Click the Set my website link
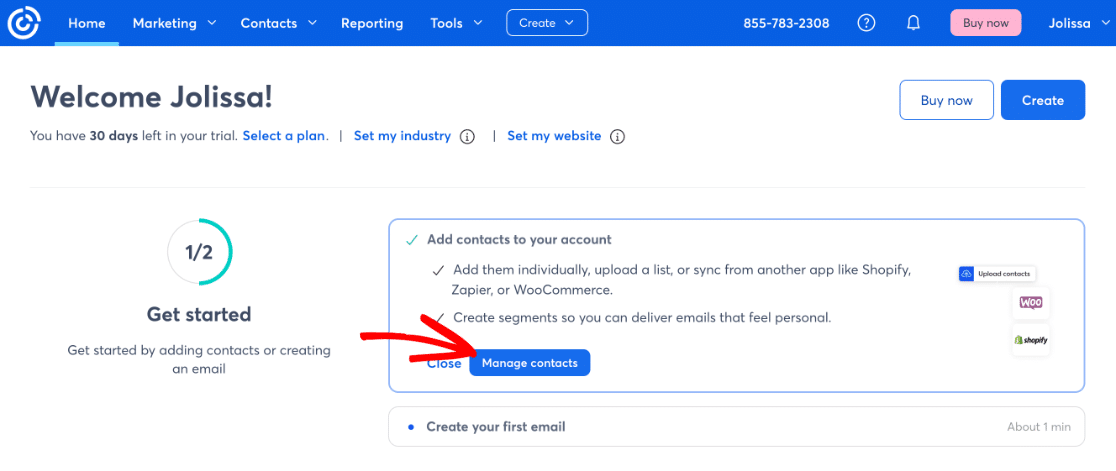Screen dimensions: 1116x471 tap(554, 136)
